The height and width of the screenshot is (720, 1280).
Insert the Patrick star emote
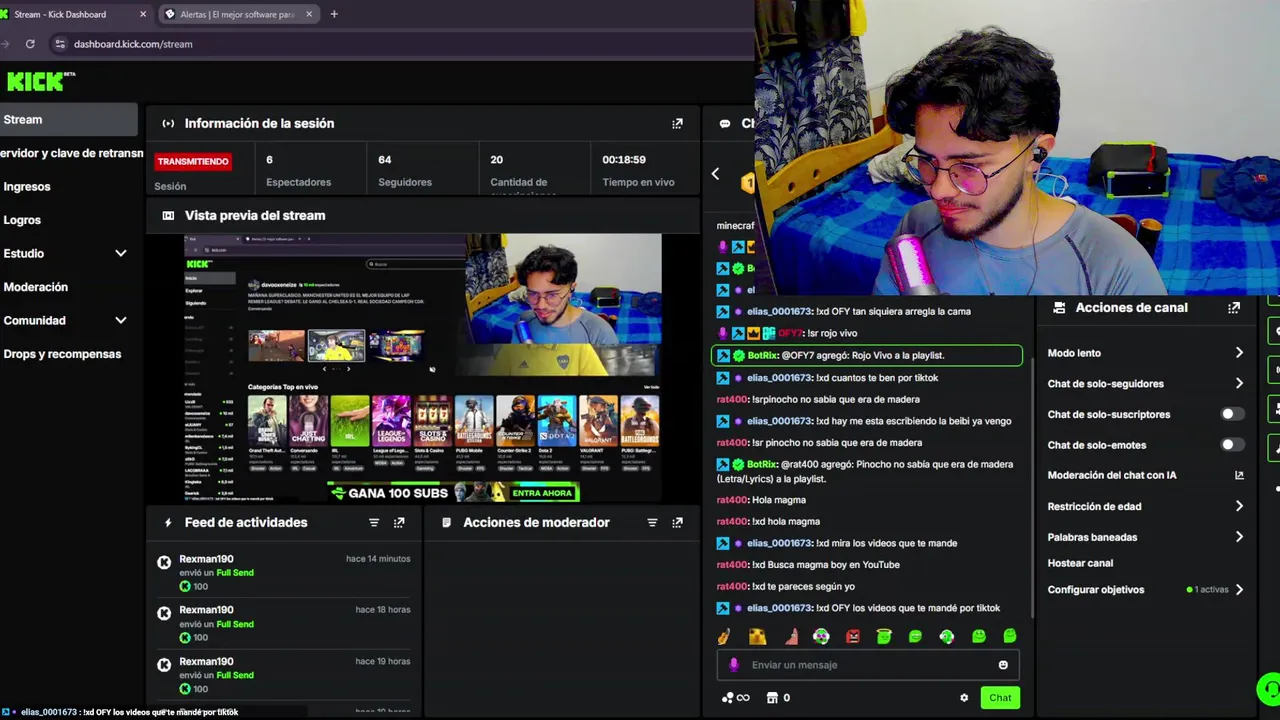(x=791, y=636)
